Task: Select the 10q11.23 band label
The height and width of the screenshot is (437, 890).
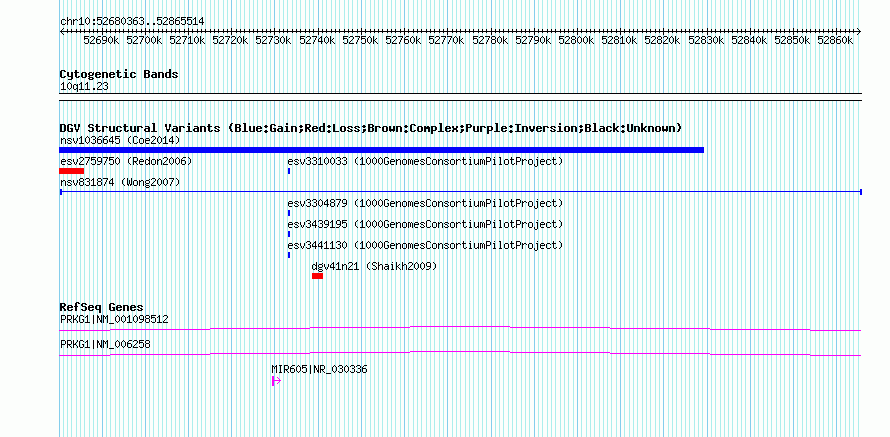Action: [x=84, y=87]
